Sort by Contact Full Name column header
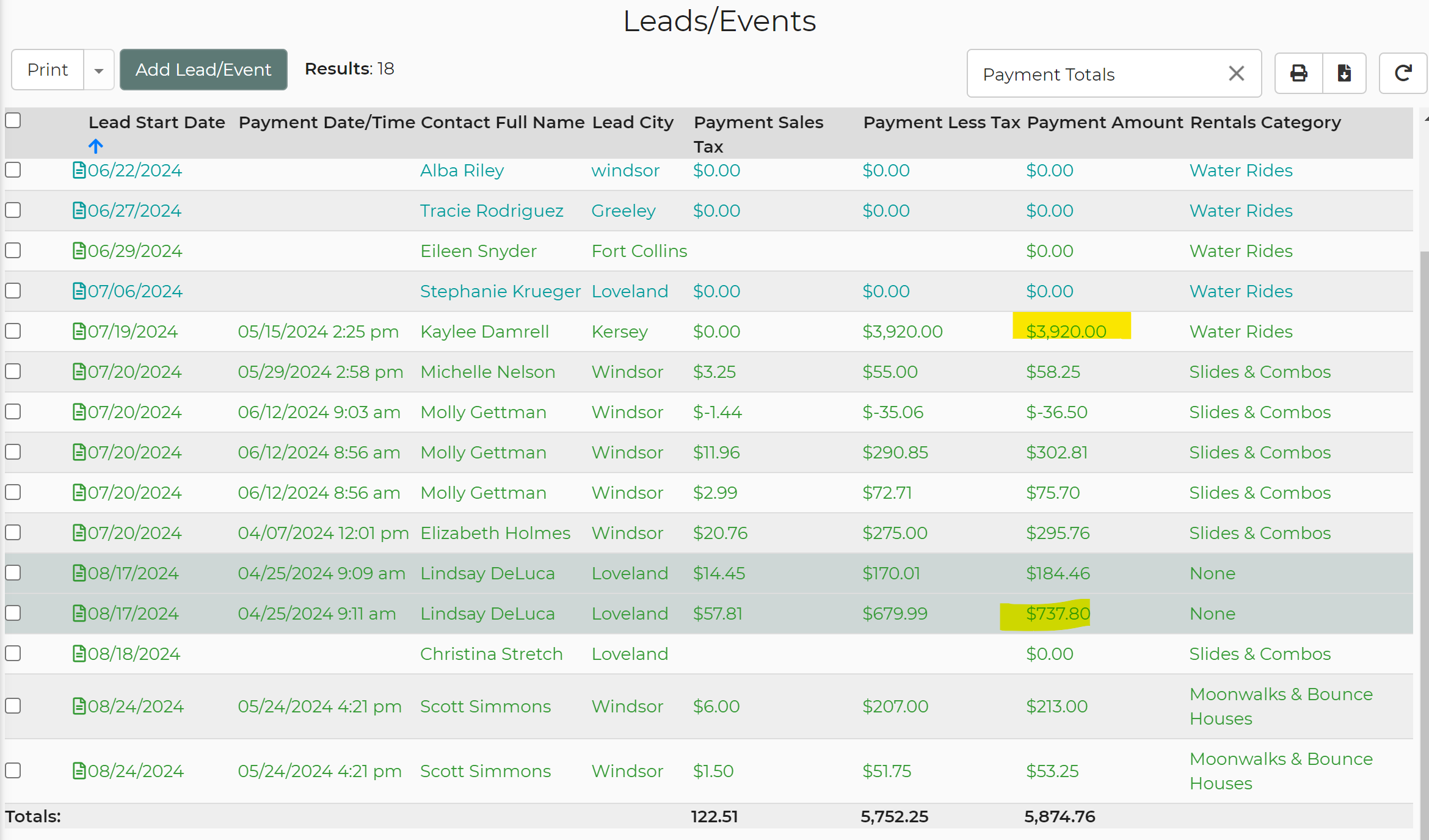1429x840 pixels. (x=502, y=123)
